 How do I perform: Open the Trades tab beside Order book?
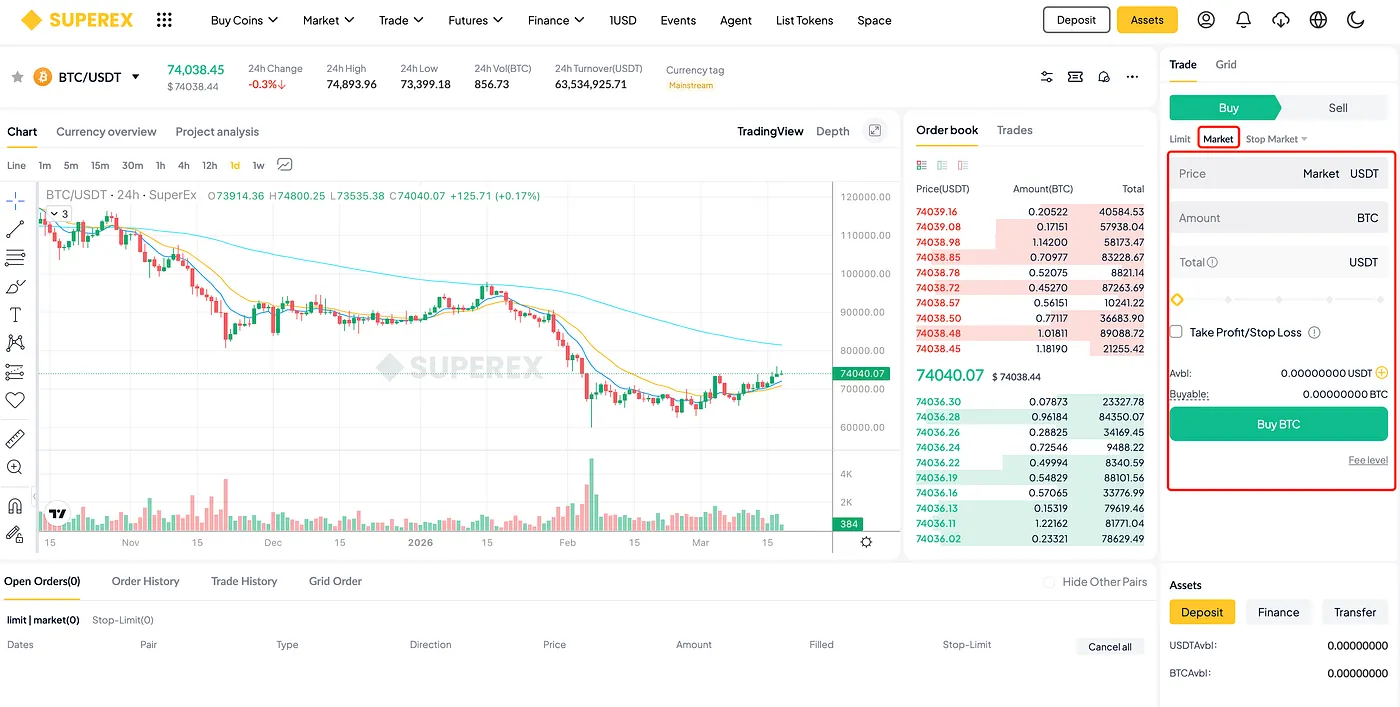[1014, 130]
